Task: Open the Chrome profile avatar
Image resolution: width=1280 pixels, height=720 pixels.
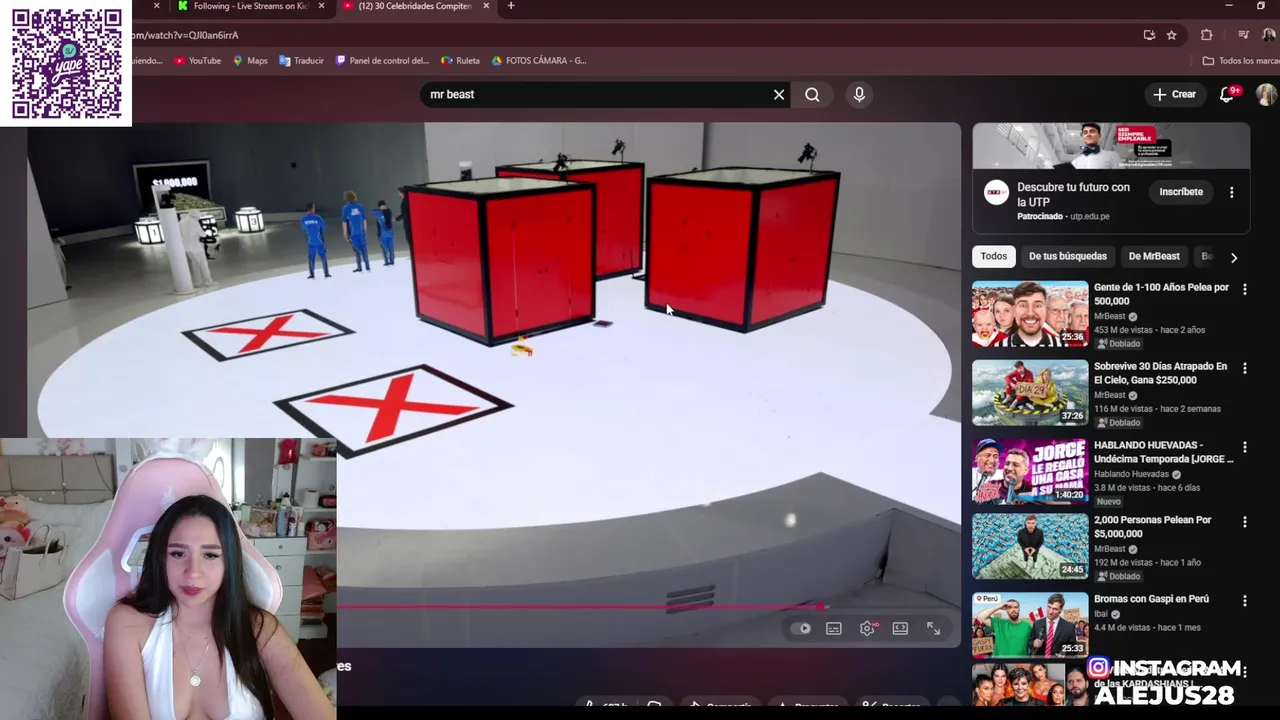Action: pyautogui.click(x=1269, y=35)
